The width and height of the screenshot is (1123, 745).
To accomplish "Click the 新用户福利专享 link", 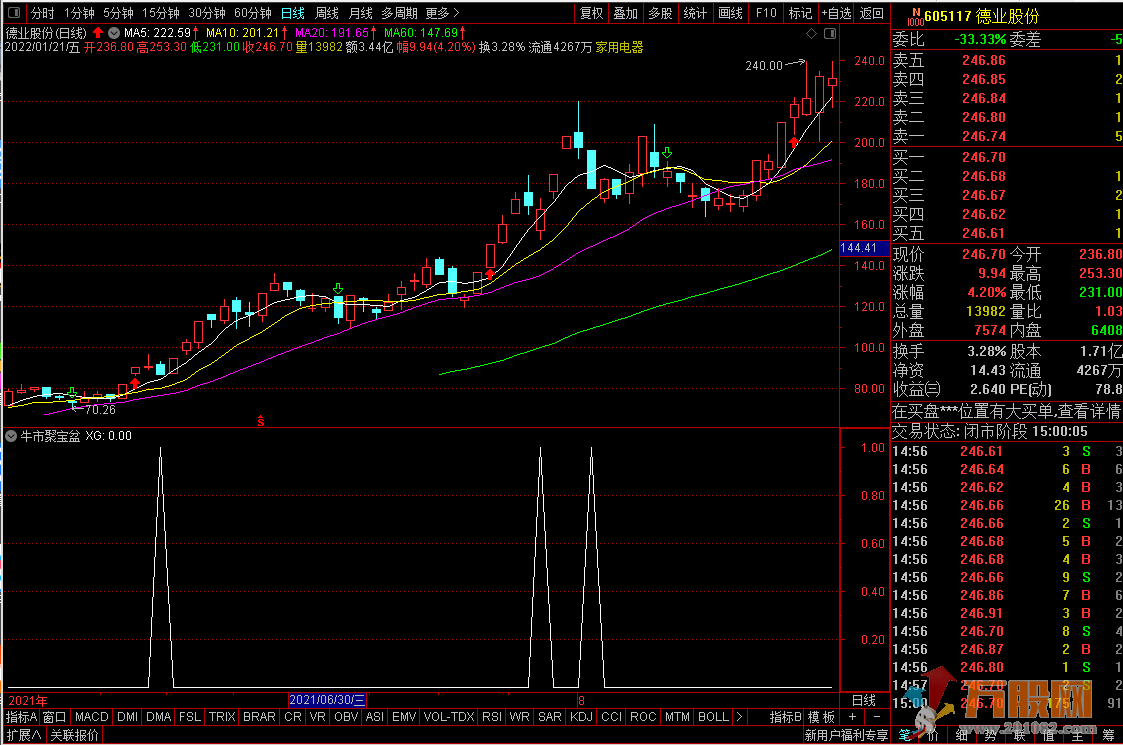I will pos(847,735).
